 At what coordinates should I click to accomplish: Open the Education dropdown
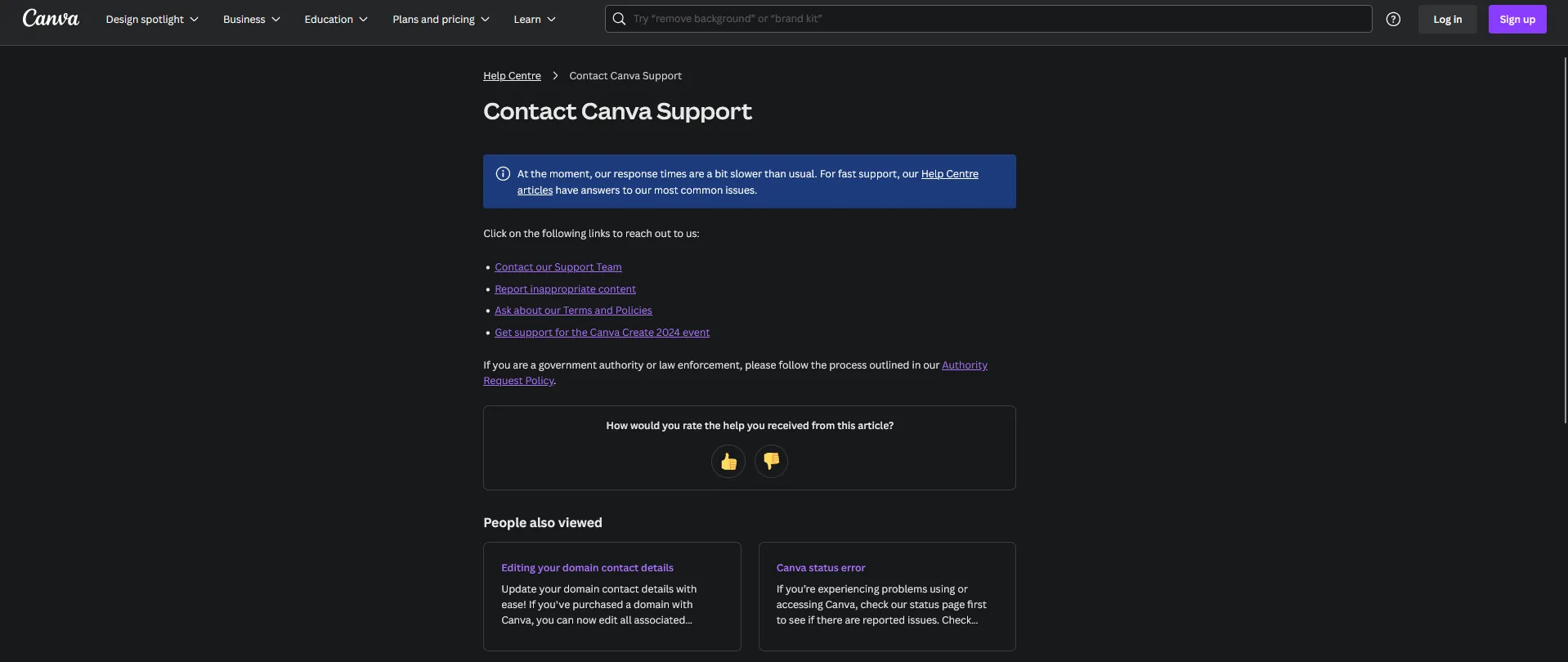click(336, 19)
